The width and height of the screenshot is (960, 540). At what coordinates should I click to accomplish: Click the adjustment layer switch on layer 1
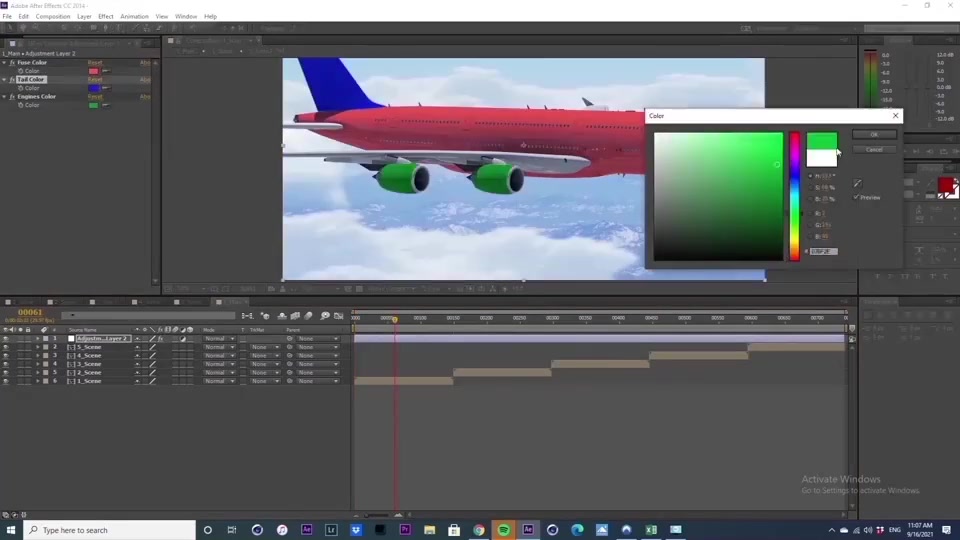(182, 339)
